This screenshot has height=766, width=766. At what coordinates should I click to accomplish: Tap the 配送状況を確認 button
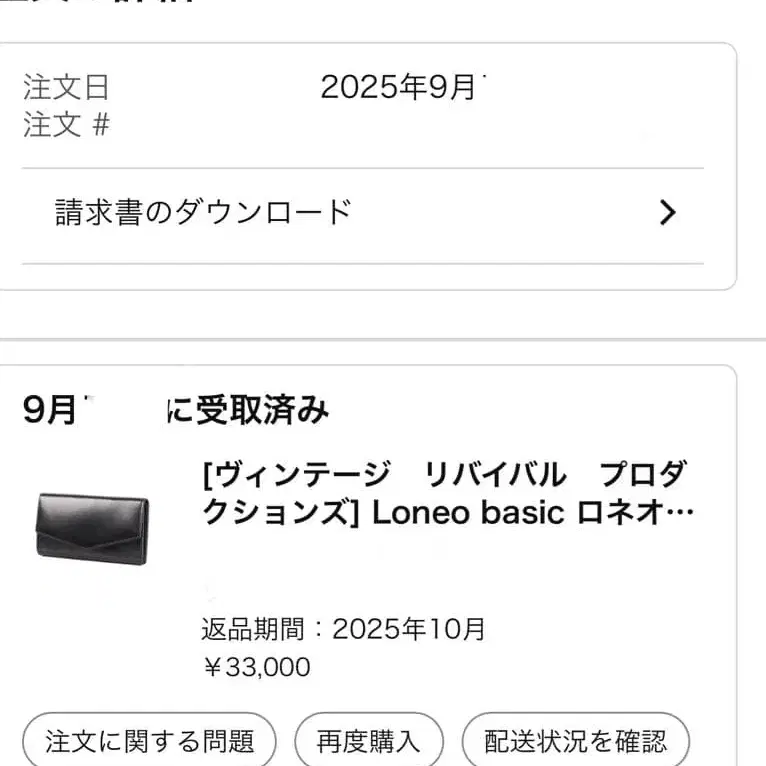(575, 741)
